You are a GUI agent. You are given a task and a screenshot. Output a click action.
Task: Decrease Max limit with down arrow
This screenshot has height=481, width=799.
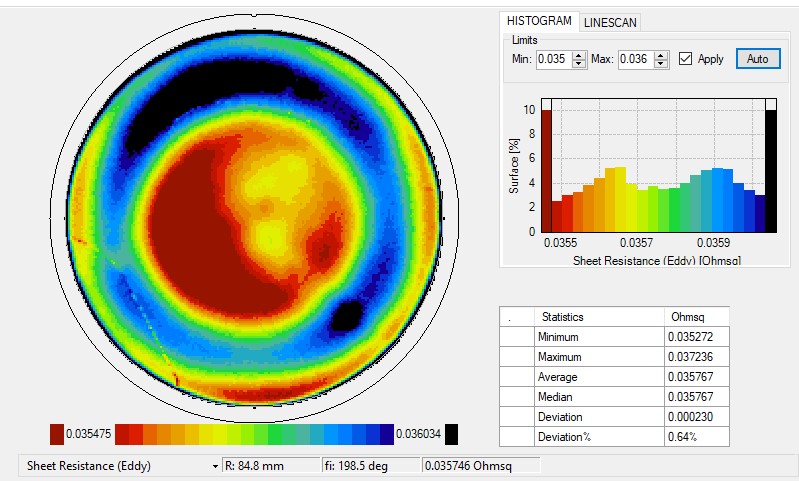click(x=661, y=64)
